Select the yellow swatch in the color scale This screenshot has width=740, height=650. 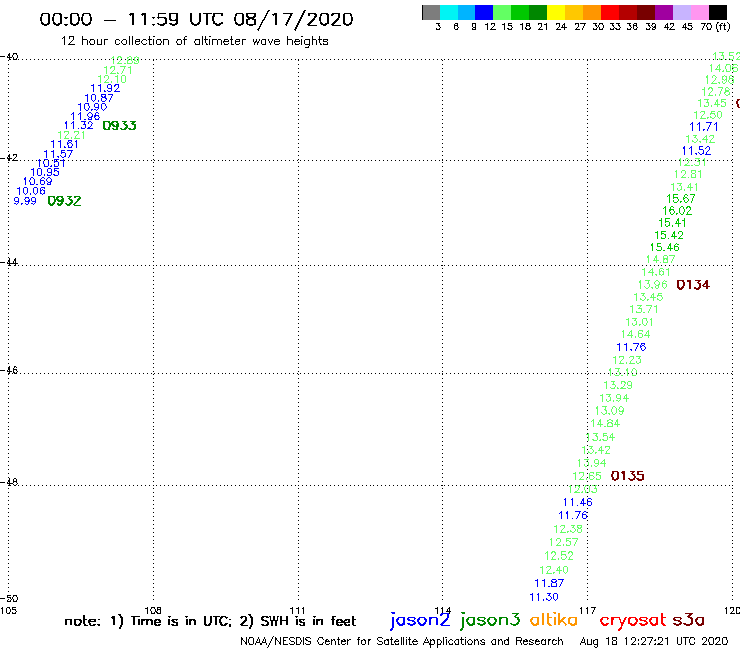click(x=556, y=13)
